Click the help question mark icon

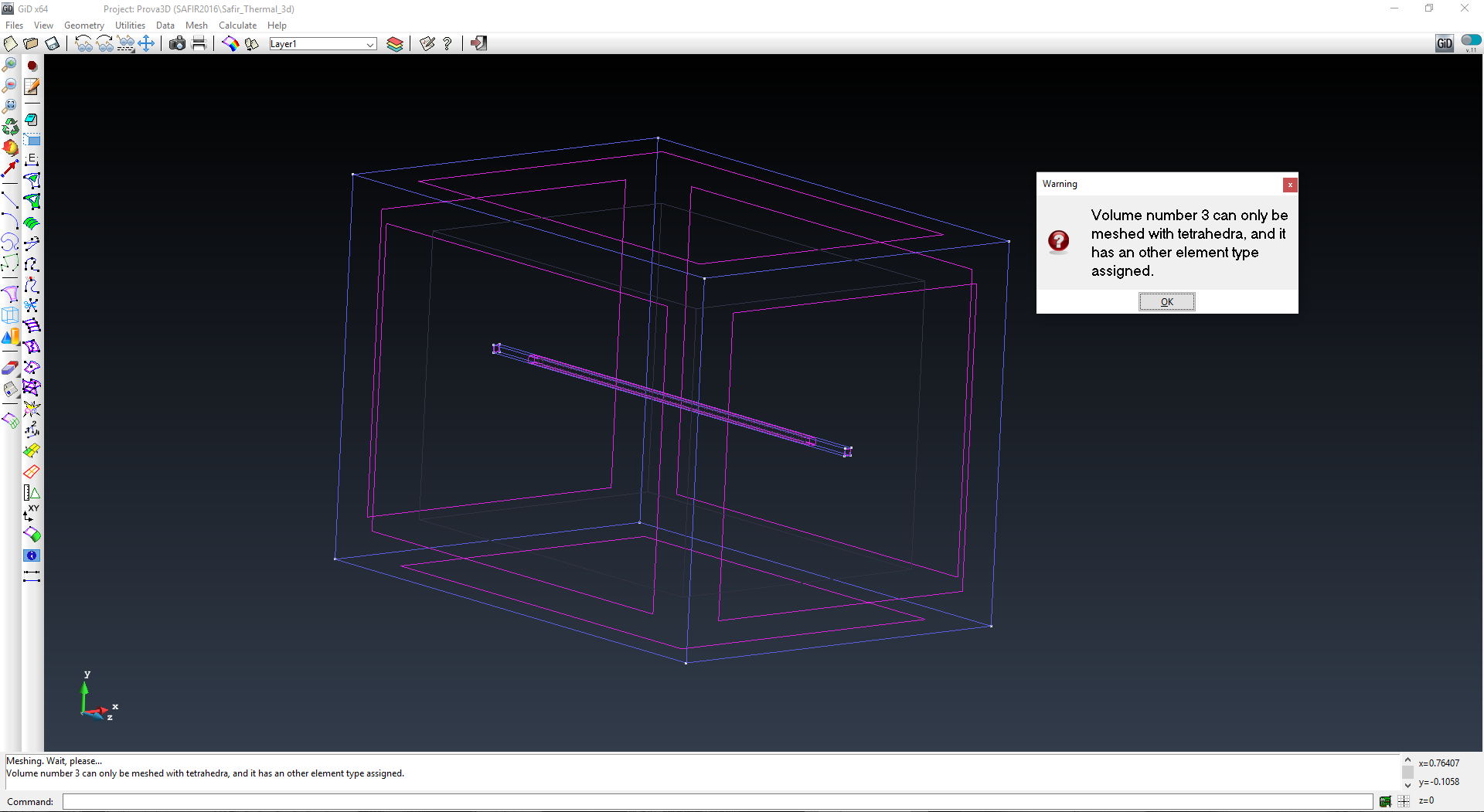[x=448, y=44]
